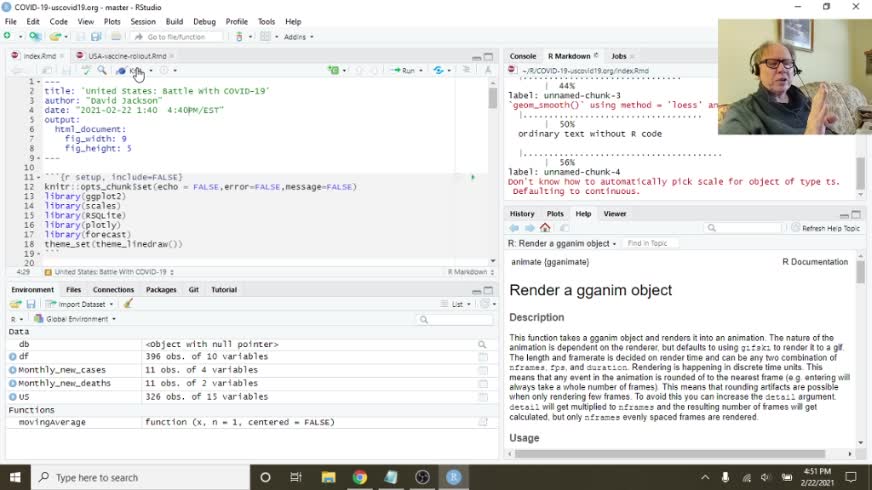The width and height of the screenshot is (872, 490).
Task: Click the Knit document button
Action: [x=130, y=71]
